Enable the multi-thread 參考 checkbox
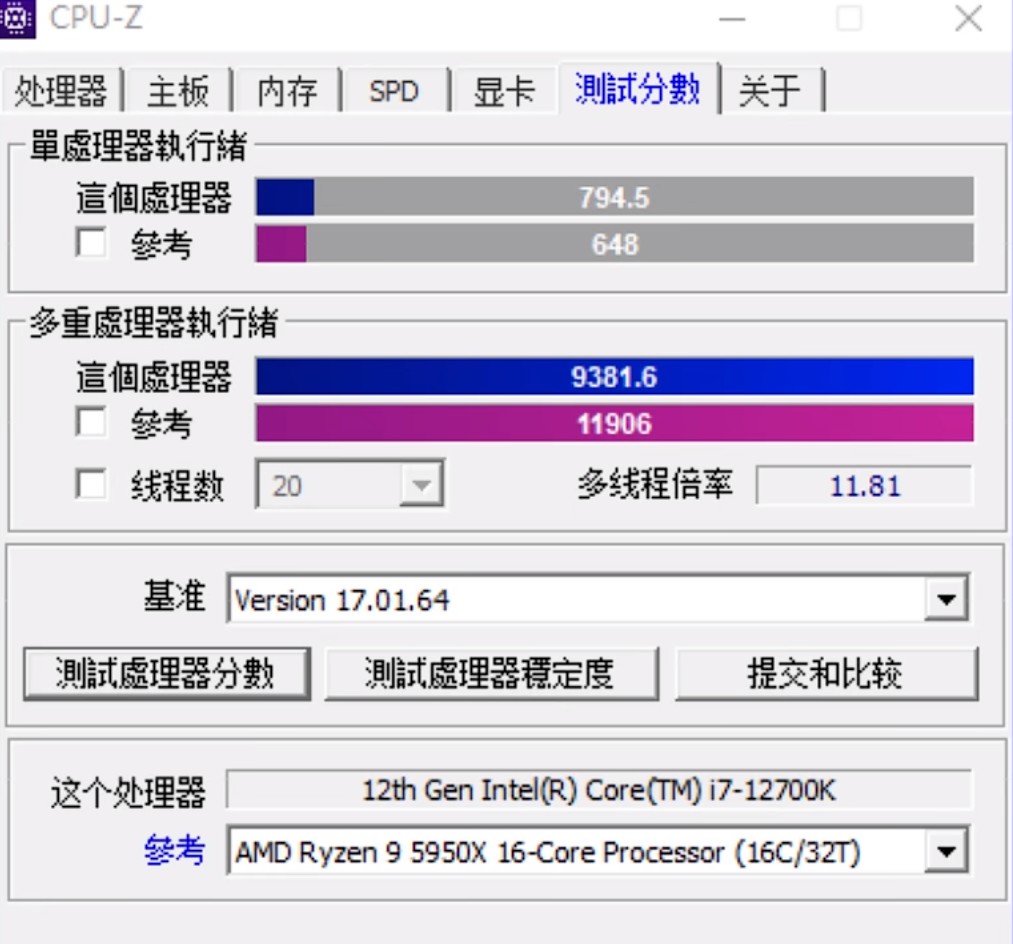The height and width of the screenshot is (944, 1013). pos(91,422)
